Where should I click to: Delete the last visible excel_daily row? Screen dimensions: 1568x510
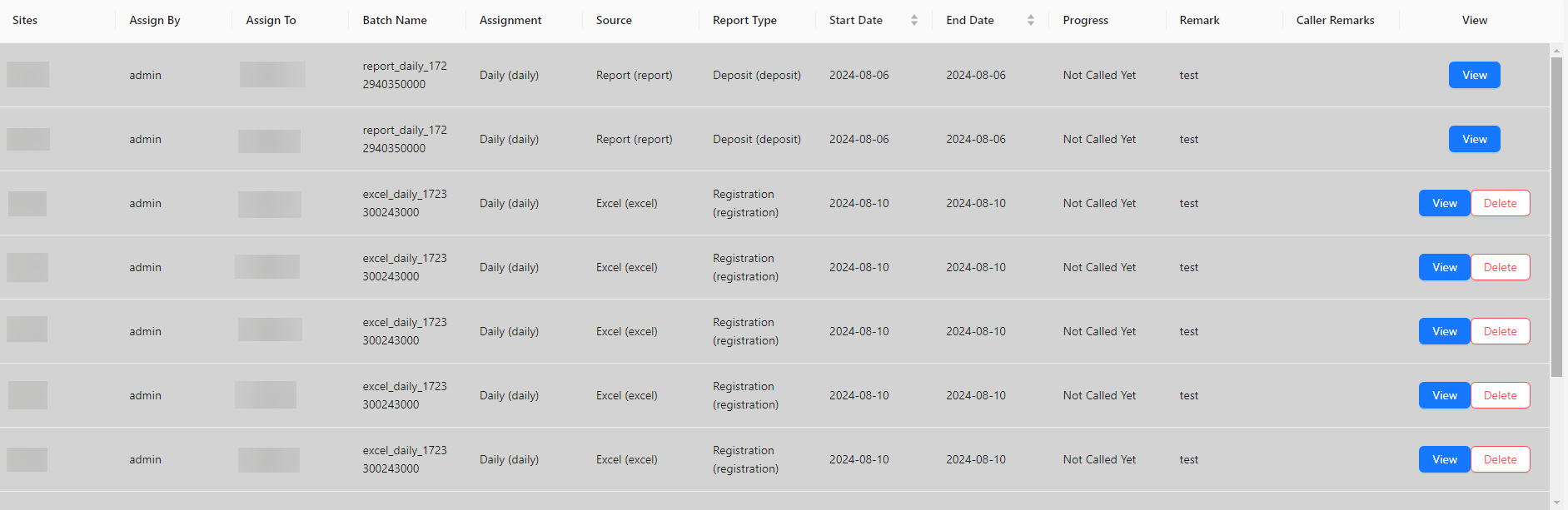click(x=1499, y=458)
